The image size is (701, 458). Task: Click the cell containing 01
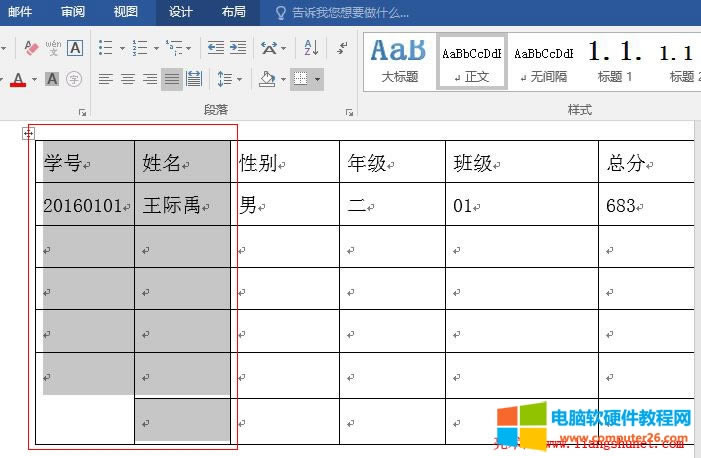tap(522, 204)
